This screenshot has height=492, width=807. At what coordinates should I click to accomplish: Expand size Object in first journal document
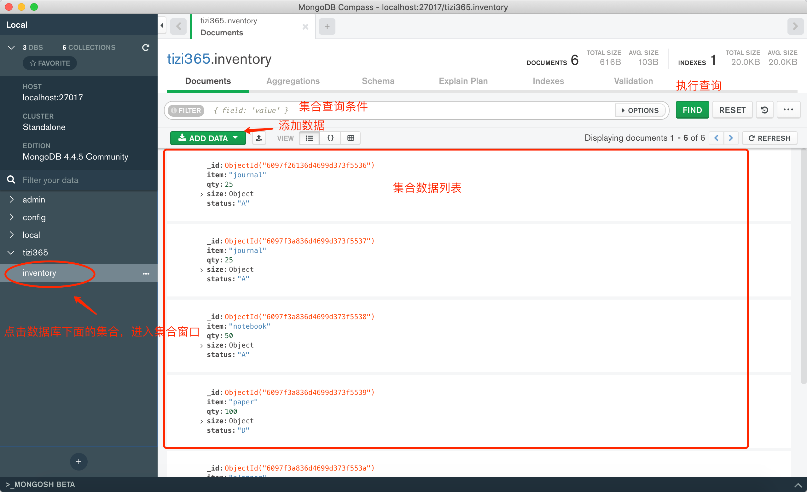click(x=202, y=194)
